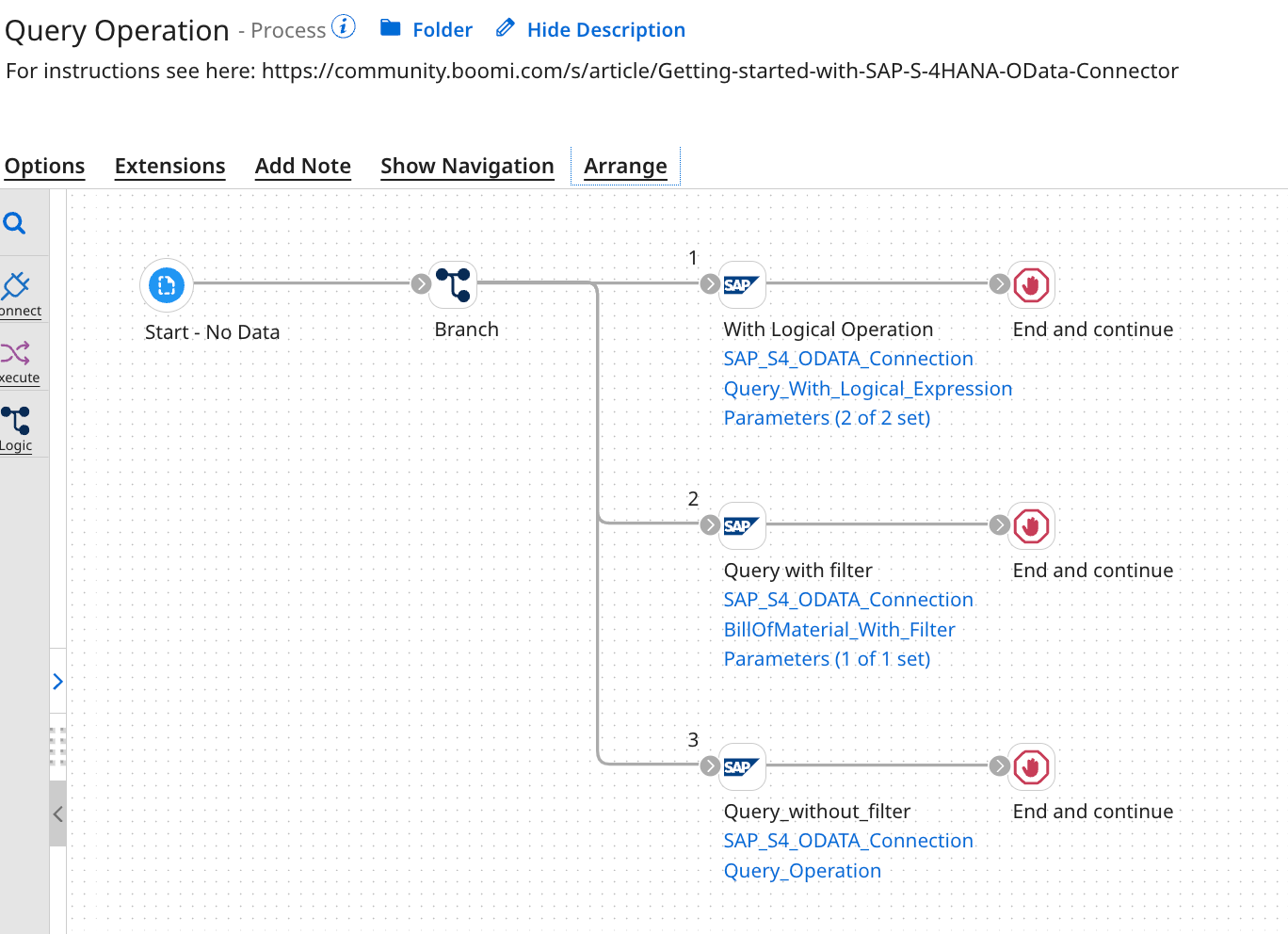Select the Connect shapes category
The width and height of the screenshot is (1288, 934).
click(x=19, y=292)
